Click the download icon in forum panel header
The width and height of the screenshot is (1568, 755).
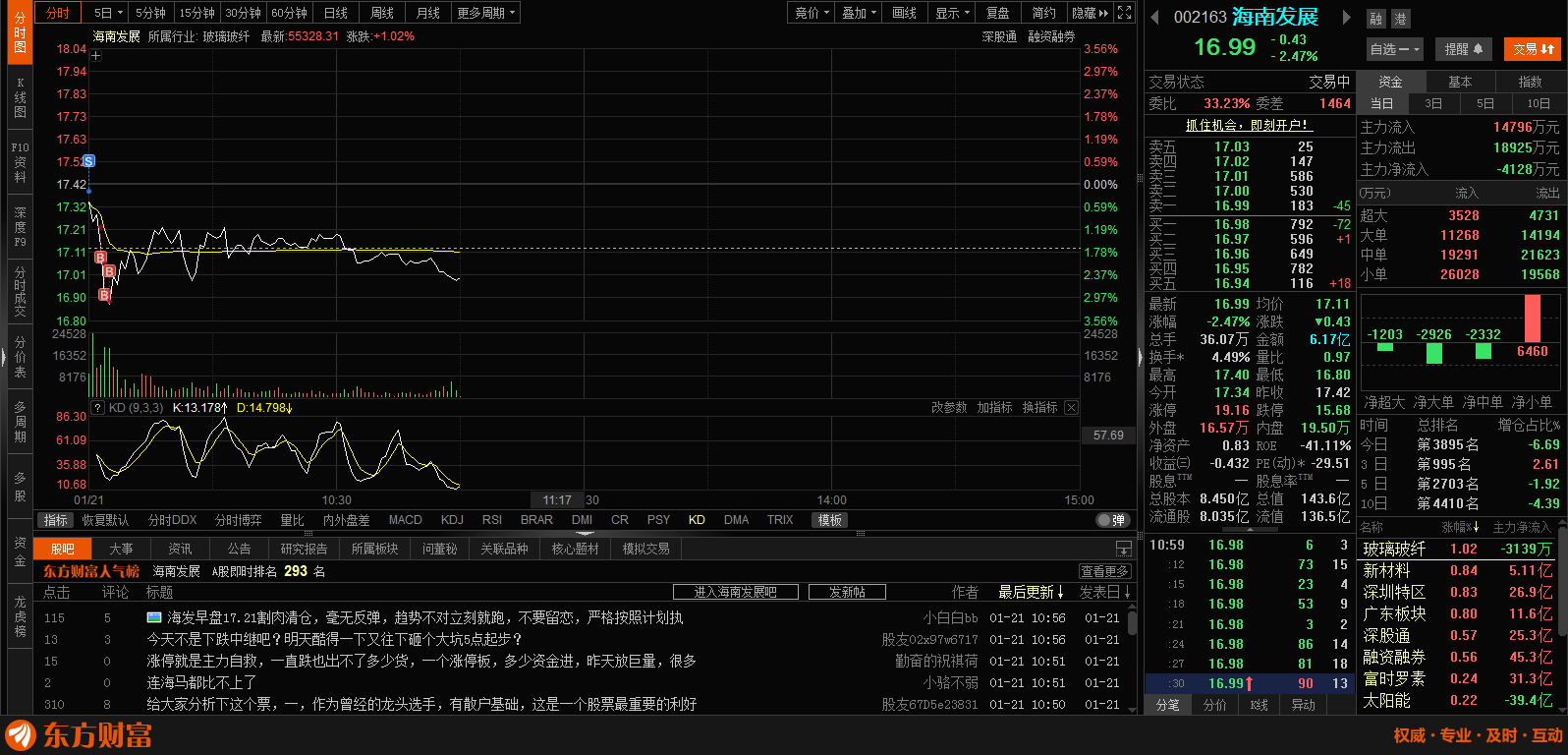[1124, 549]
